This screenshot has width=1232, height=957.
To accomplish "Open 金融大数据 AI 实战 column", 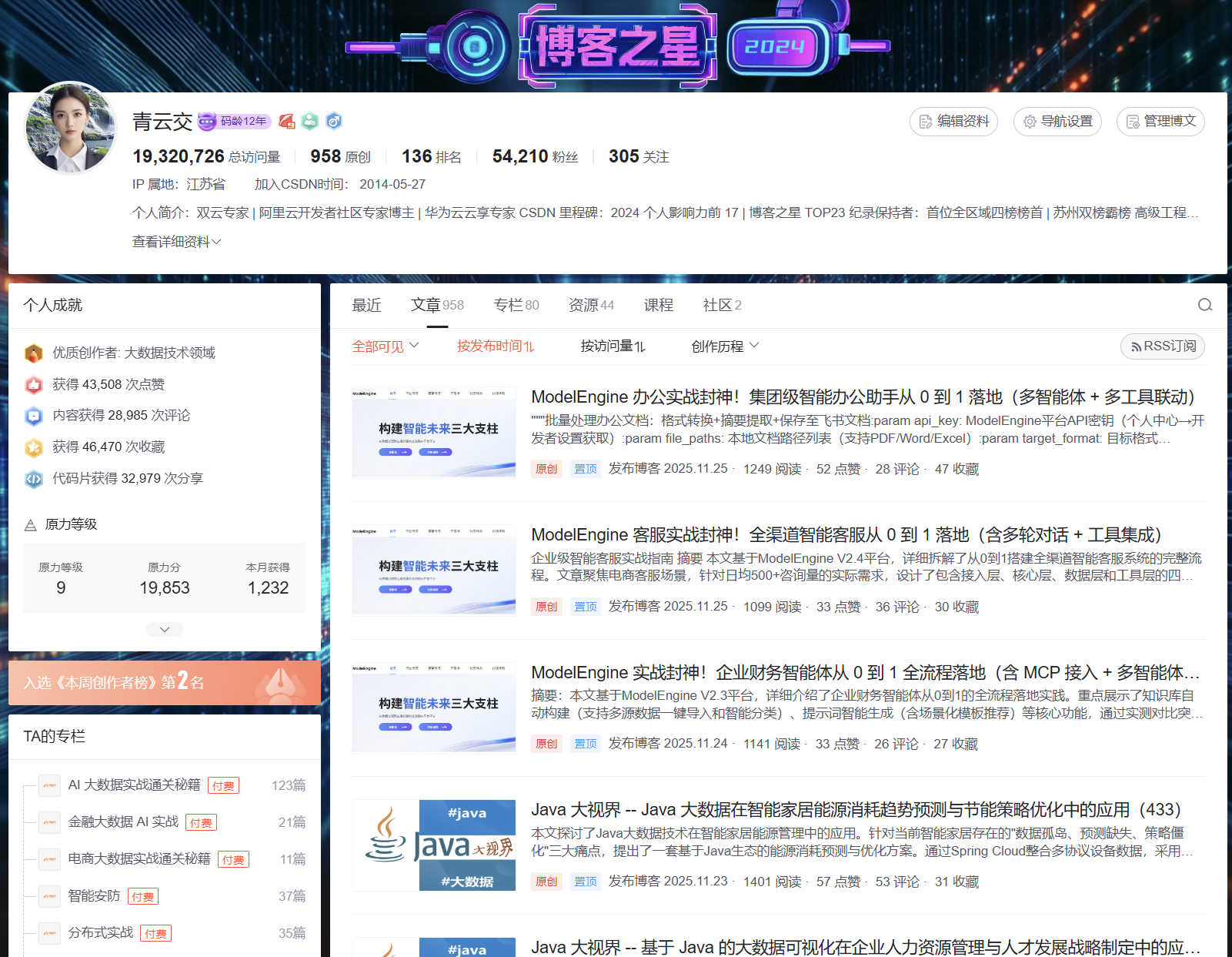I will [x=123, y=821].
